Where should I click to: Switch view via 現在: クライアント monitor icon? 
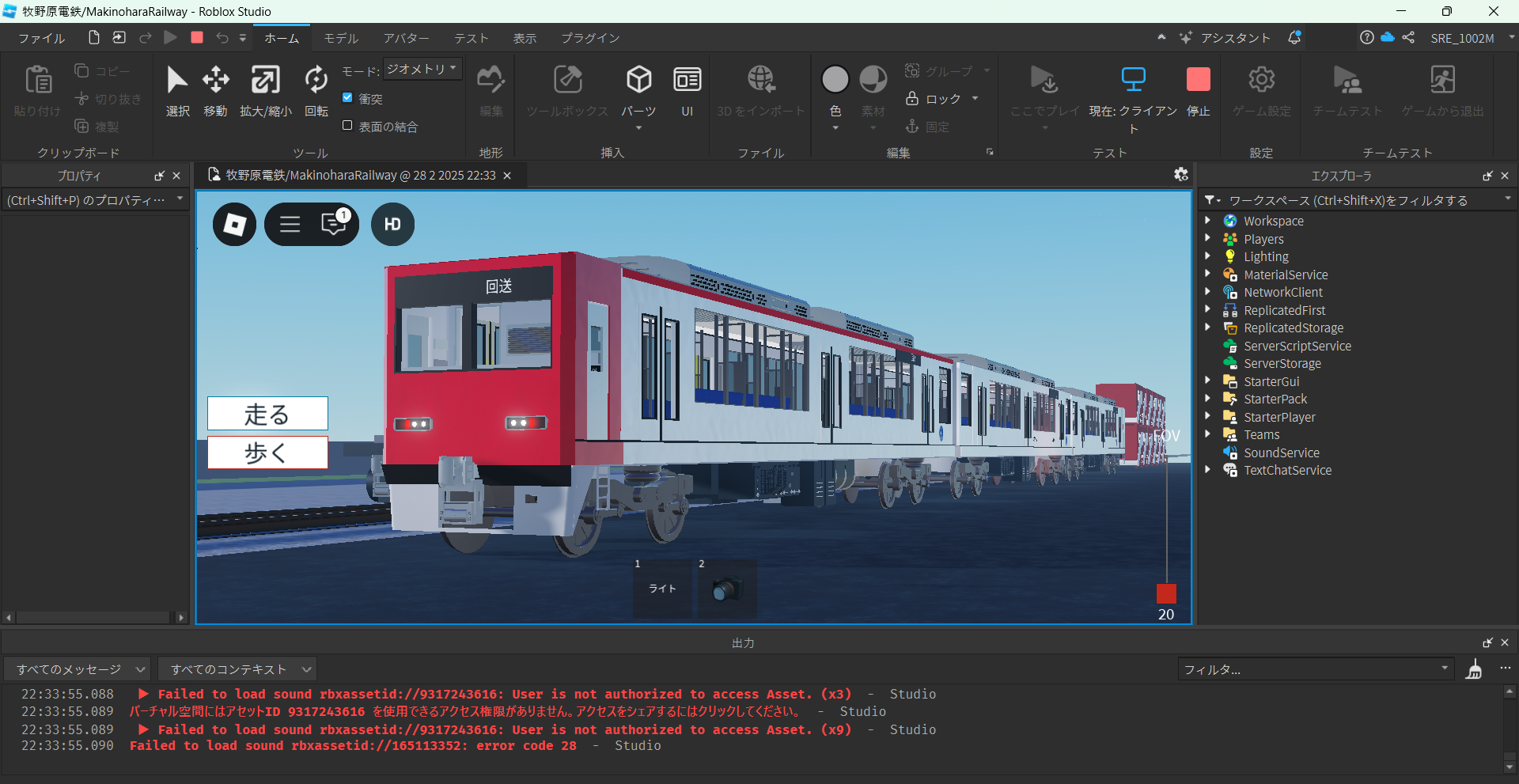(1133, 79)
